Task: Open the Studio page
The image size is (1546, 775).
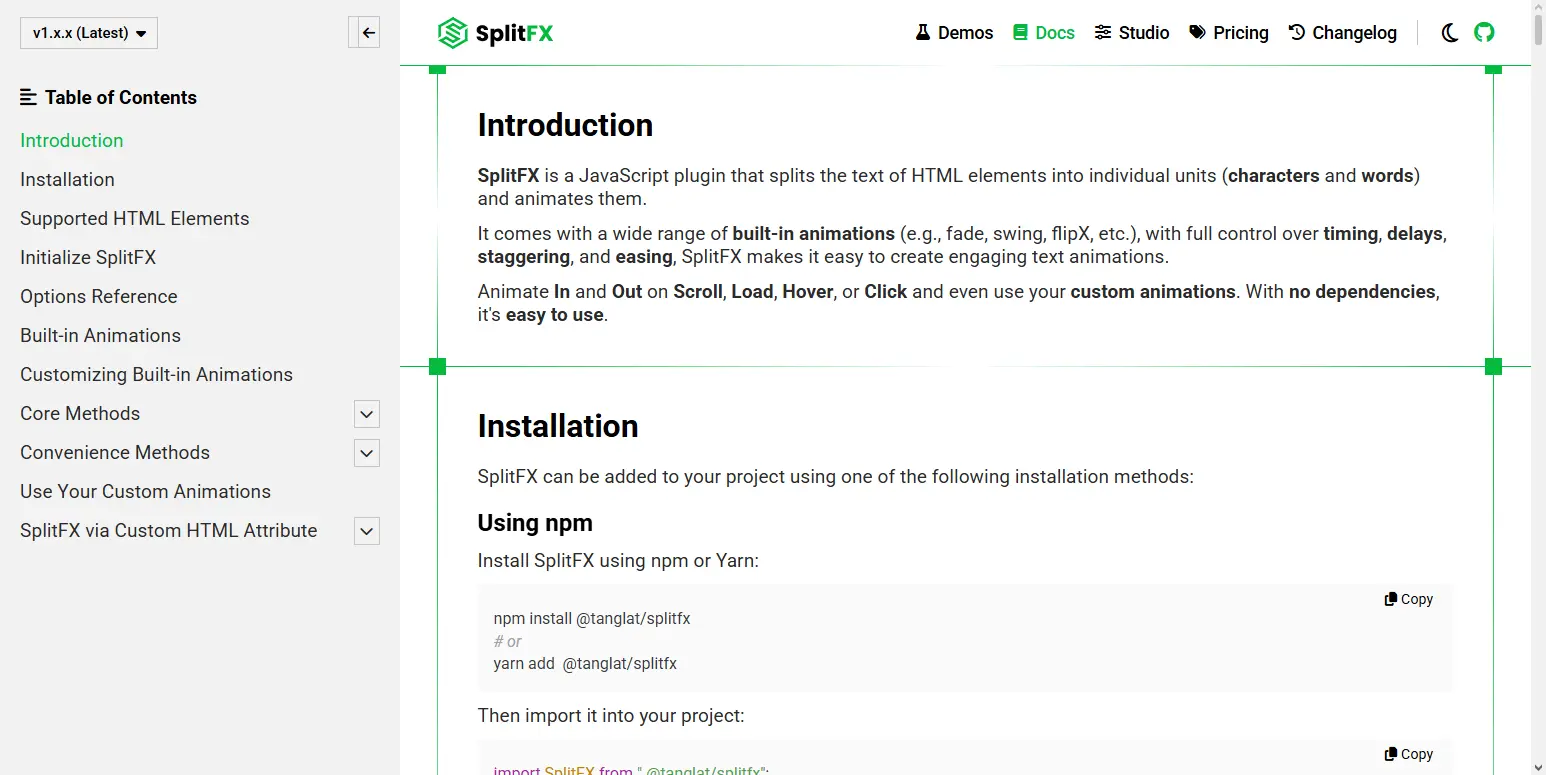Action: coord(1132,33)
